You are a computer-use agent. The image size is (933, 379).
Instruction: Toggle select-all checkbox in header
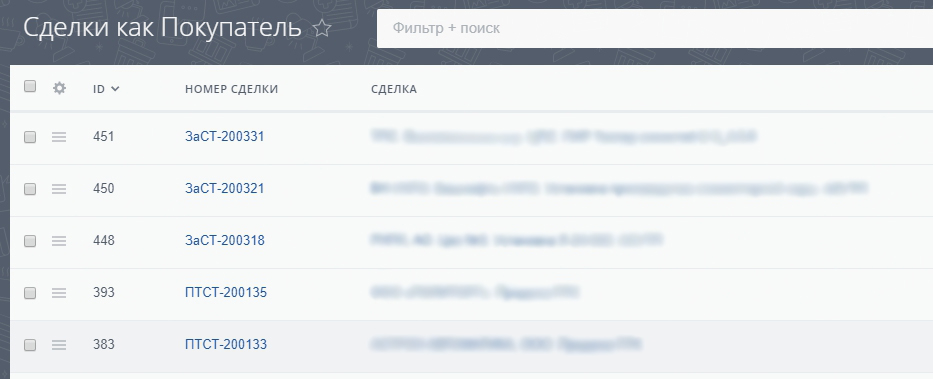(30, 86)
